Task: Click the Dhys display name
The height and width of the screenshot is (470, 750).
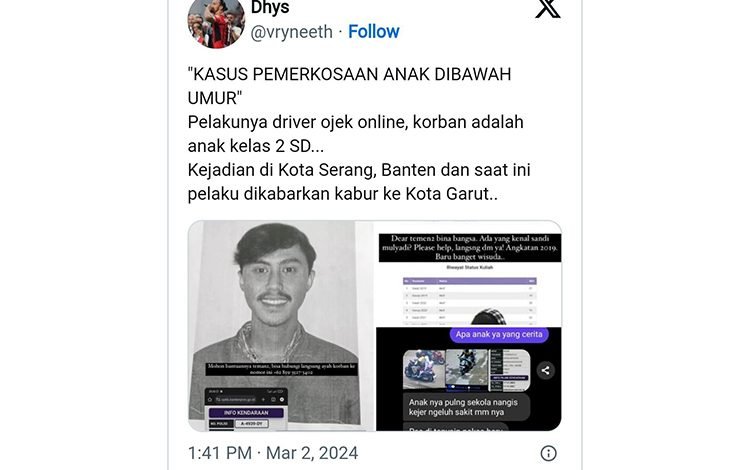Action: coord(270,8)
